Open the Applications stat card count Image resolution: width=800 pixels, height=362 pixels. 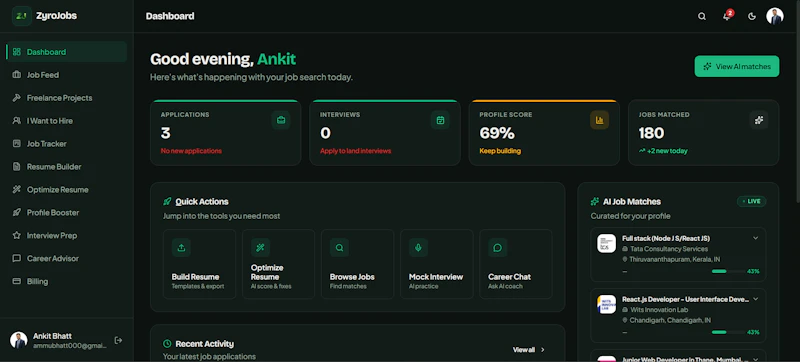point(165,134)
